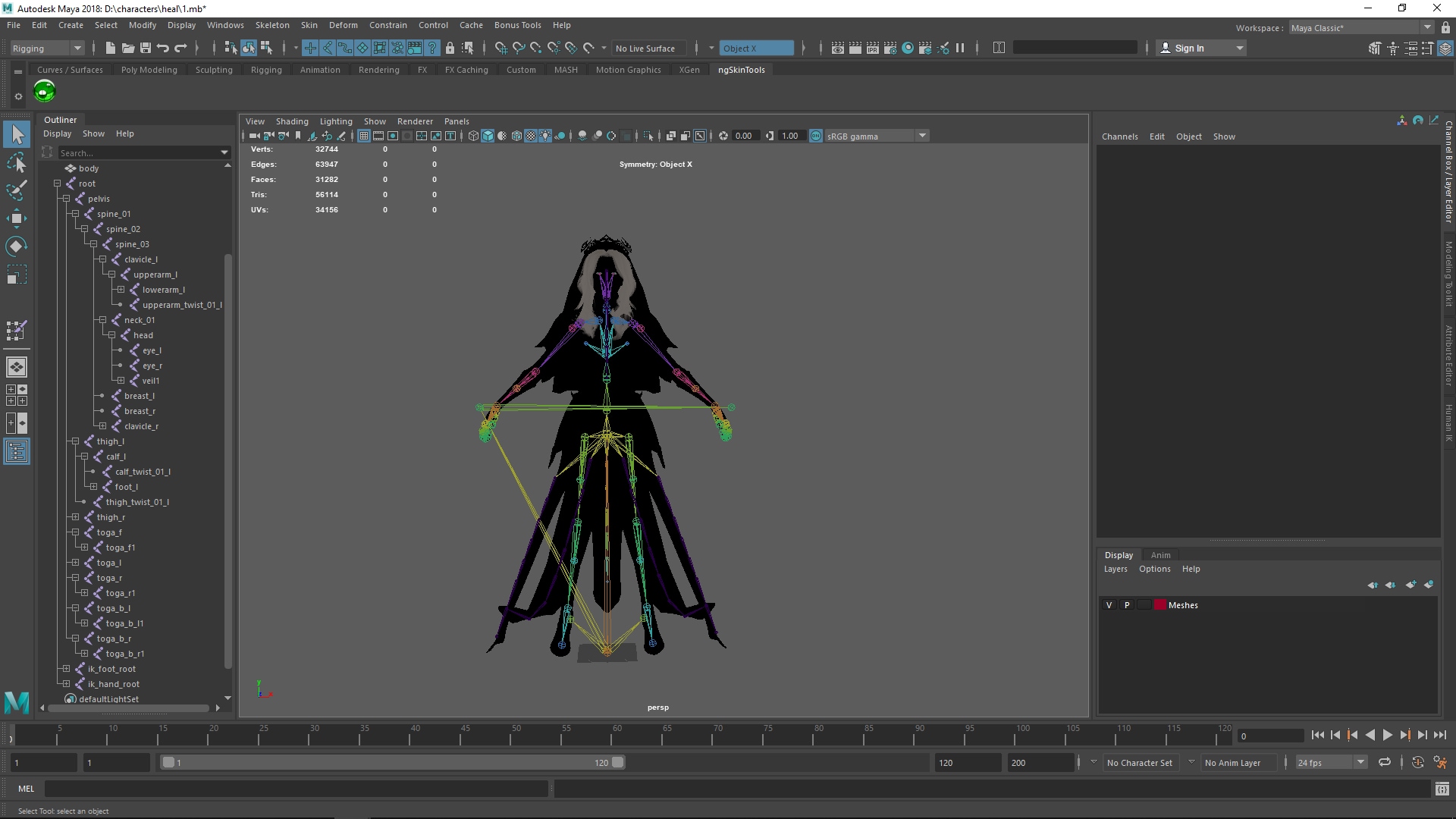Enable snap to grids icon
This screenshot has width=1456, height=819.
500,48
